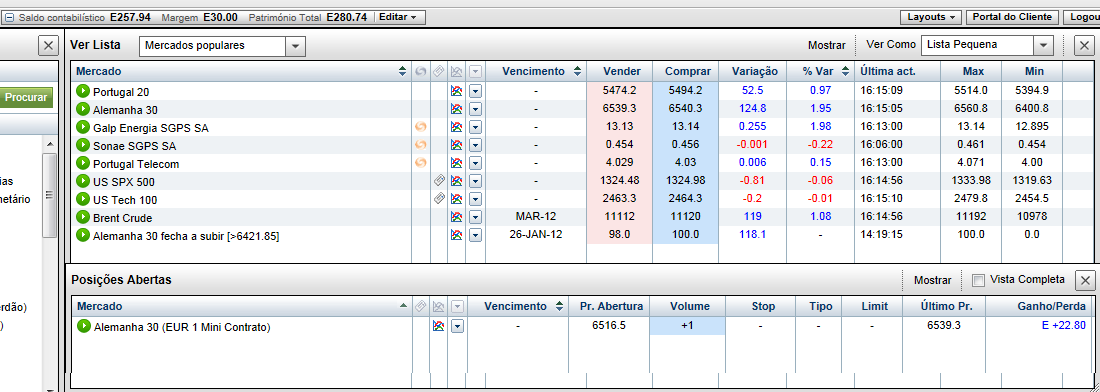Click green play icon for Portugal Telecom
This screenshot has width=1100, height=392.
click(83, 164)
